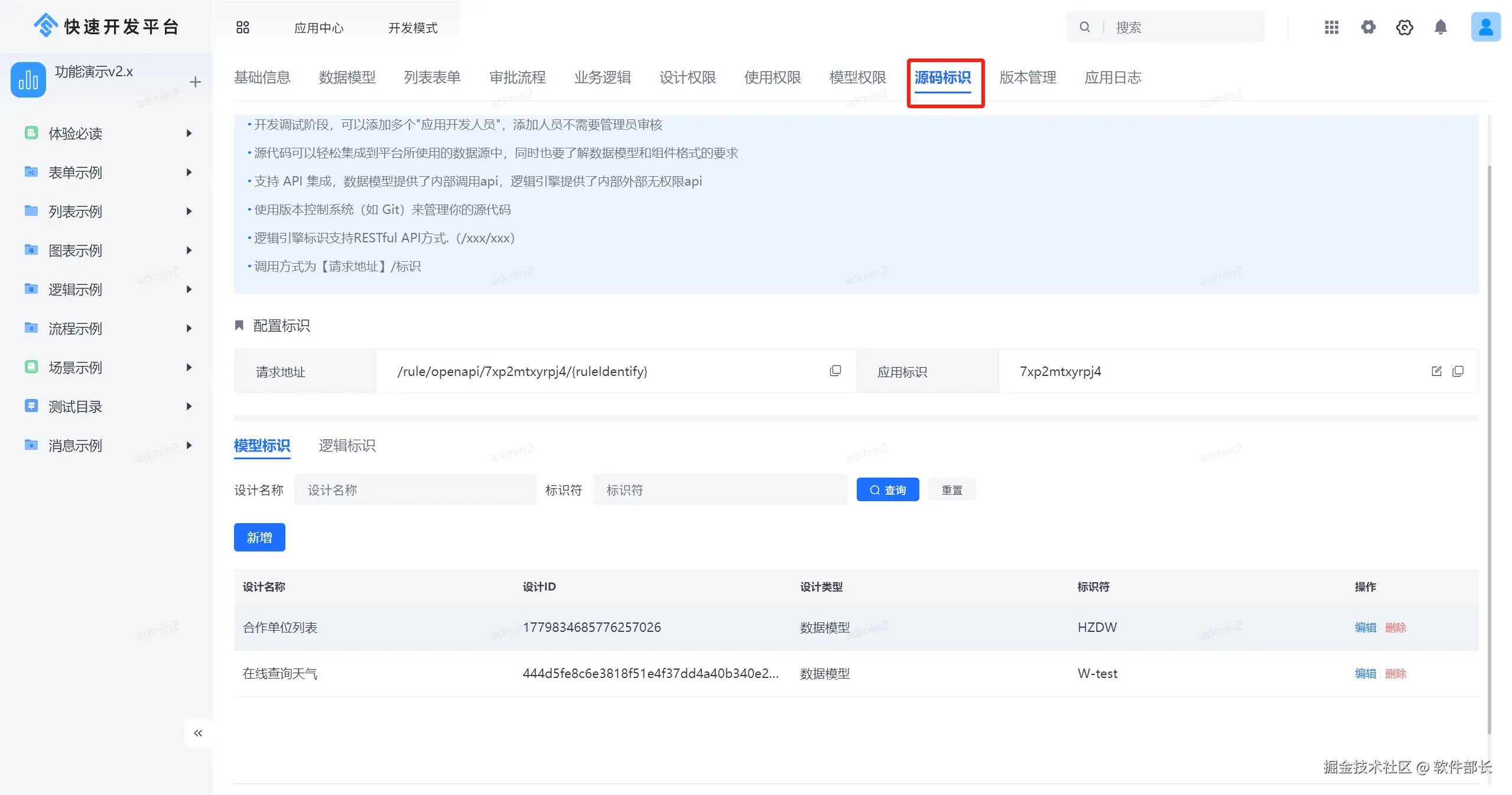
Task: Edit the application identifier 7xp2mtxyrpj4
Action: 1436,371
